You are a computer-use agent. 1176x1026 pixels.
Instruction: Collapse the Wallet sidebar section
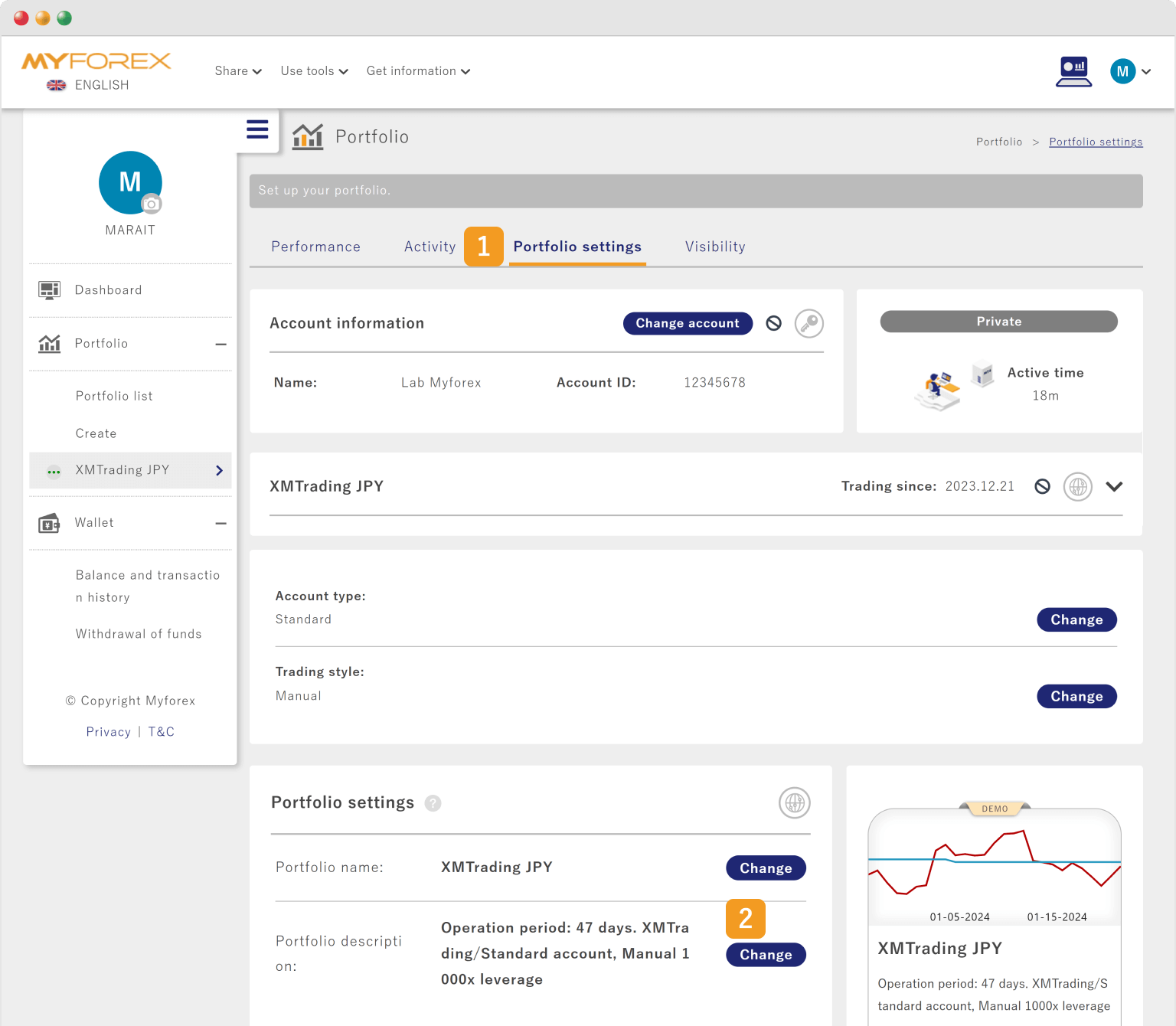click(221, 524)
